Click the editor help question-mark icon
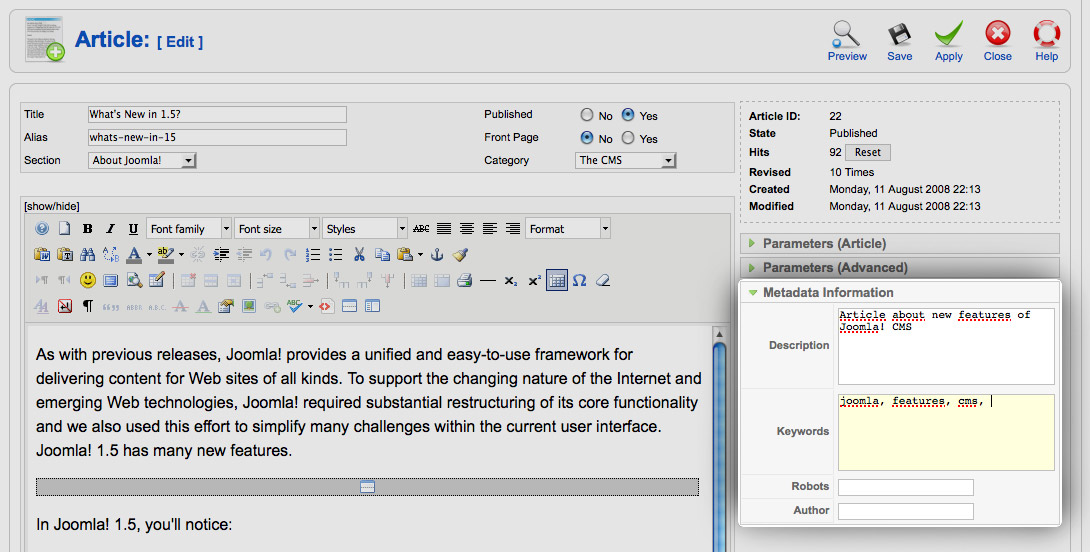The image size is (1090, 552). (x=42, y=229)
